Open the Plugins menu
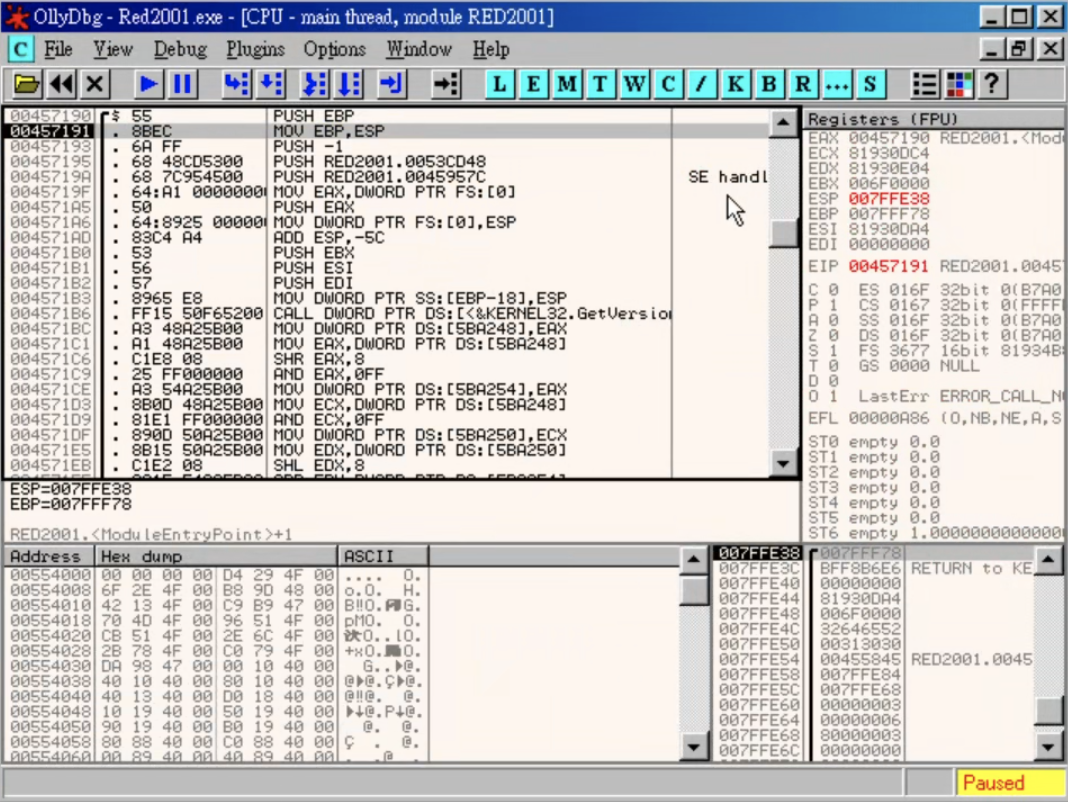 pos(255,49)
